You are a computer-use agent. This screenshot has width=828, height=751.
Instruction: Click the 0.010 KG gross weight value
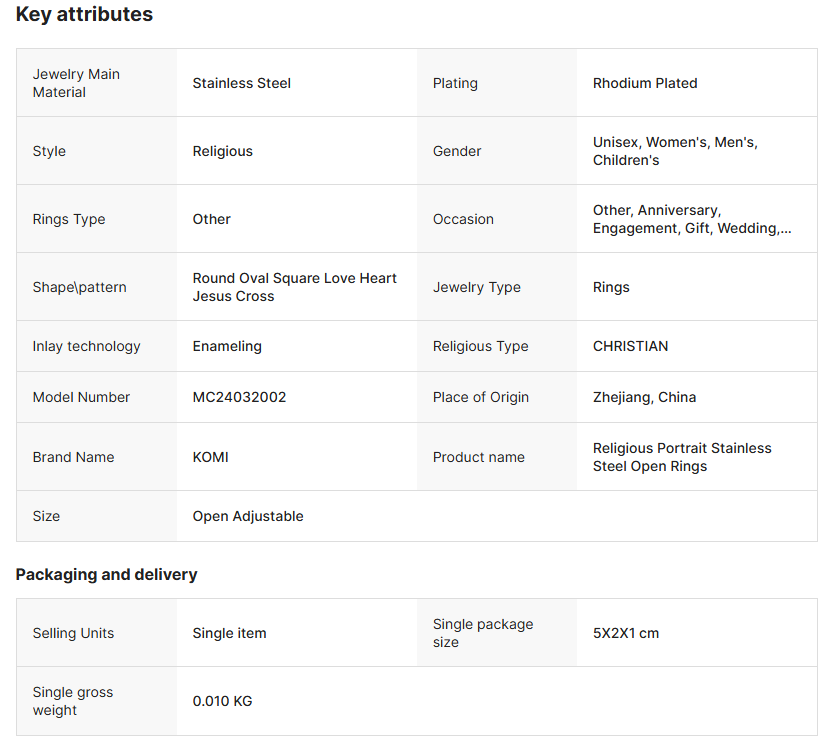pos(223,701)
